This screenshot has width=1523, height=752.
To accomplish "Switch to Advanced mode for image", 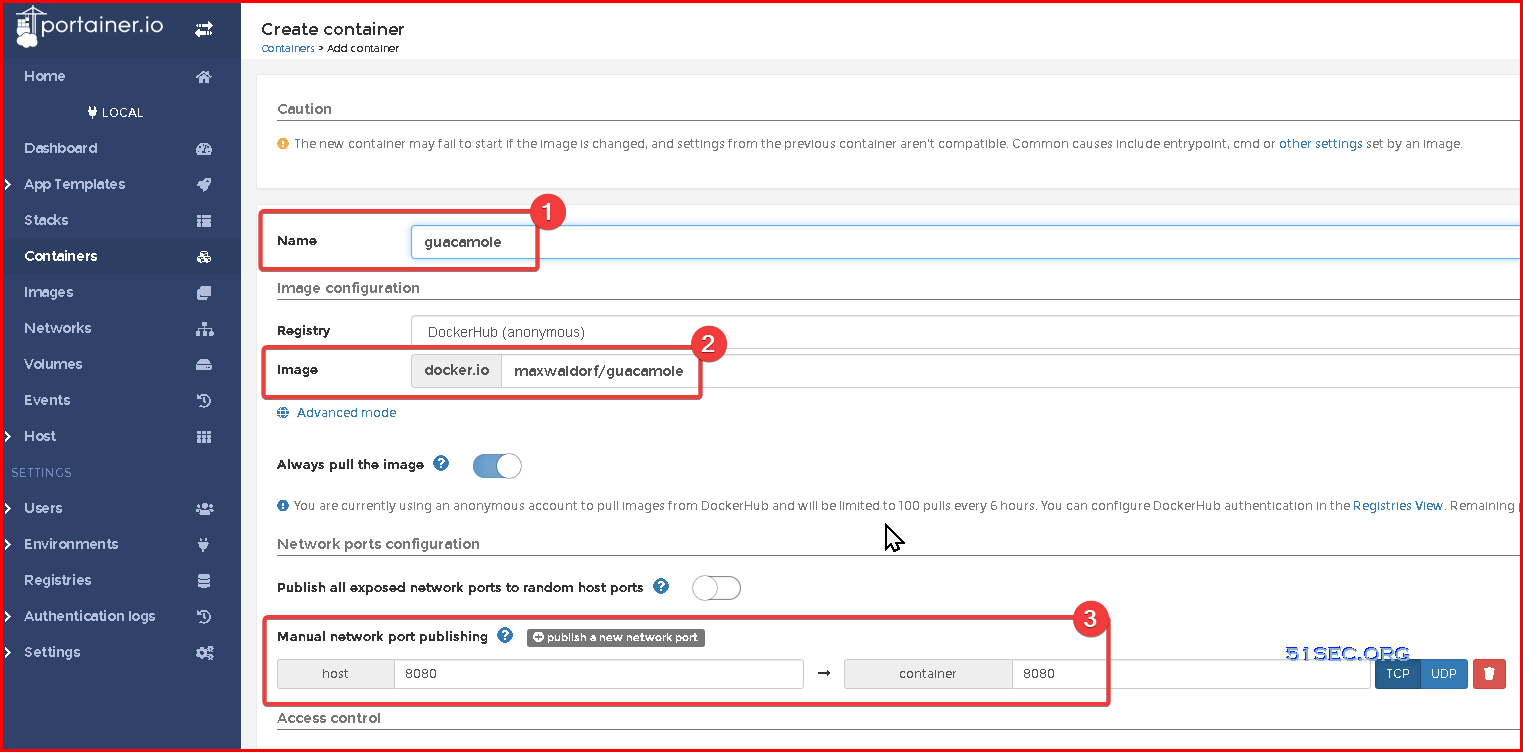I will [346, 413].
